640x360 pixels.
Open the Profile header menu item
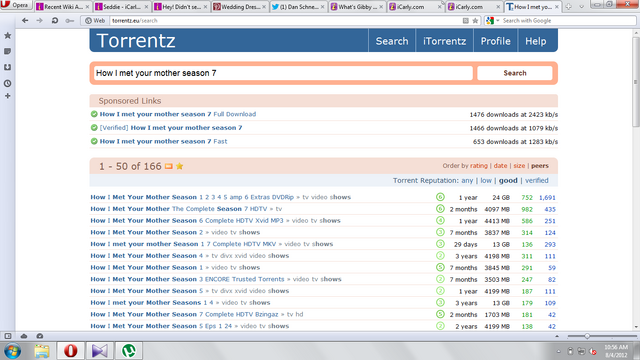(496, 41)
